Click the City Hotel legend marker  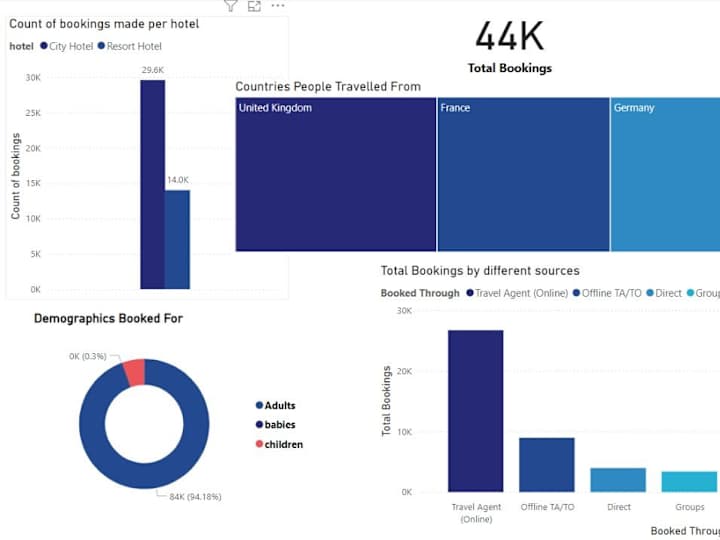(x=44, y=46)
